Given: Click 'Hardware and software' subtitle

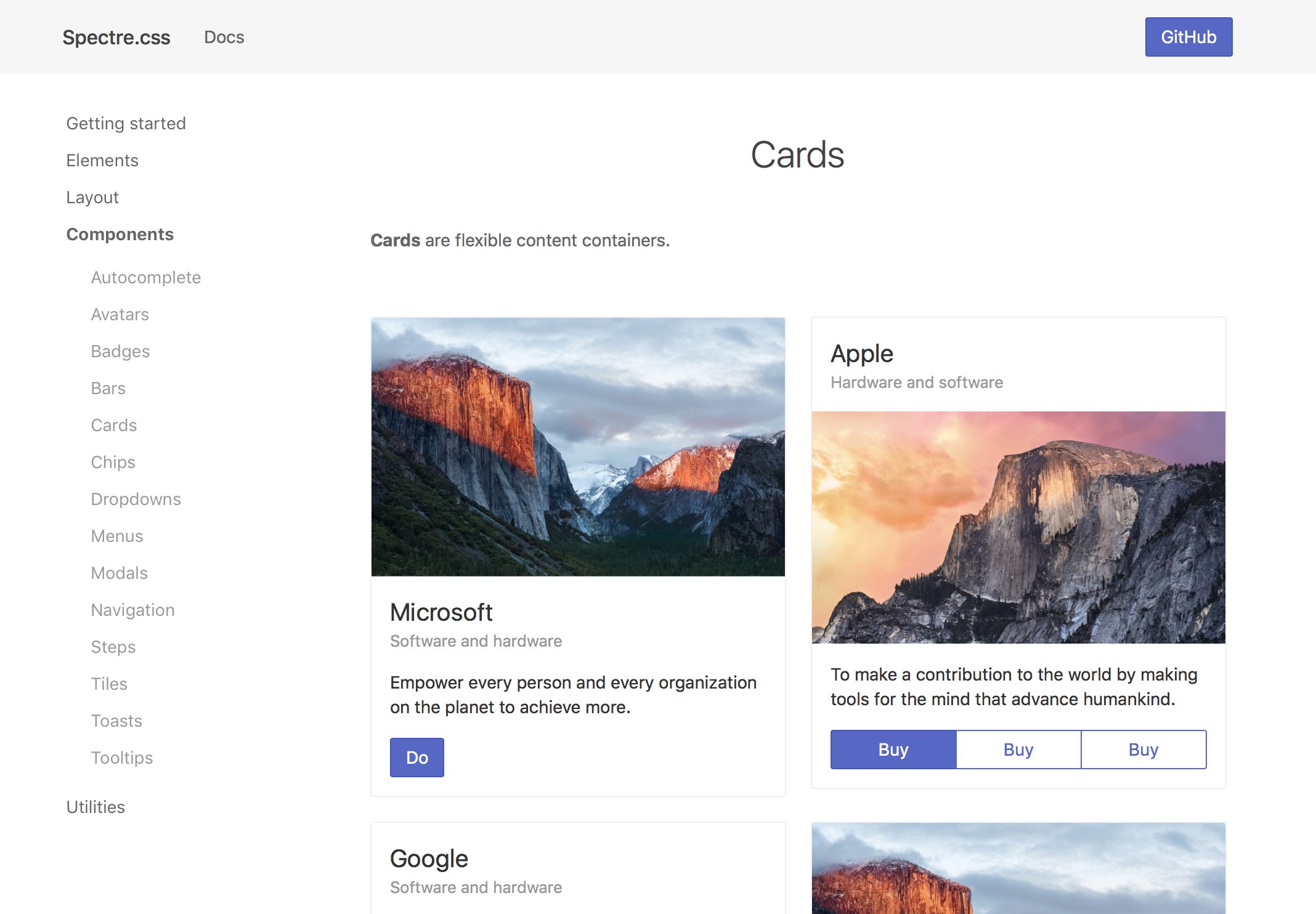Looking at the screenshot, I should [x=917, y=382].
